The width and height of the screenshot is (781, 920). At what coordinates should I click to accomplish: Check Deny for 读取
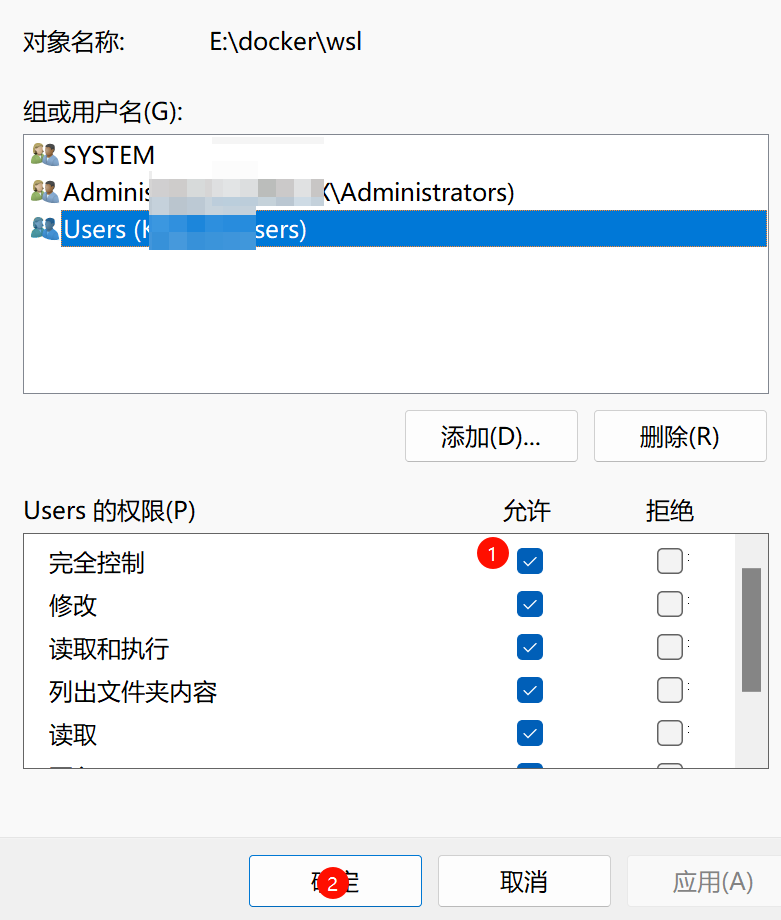point(670,733)
